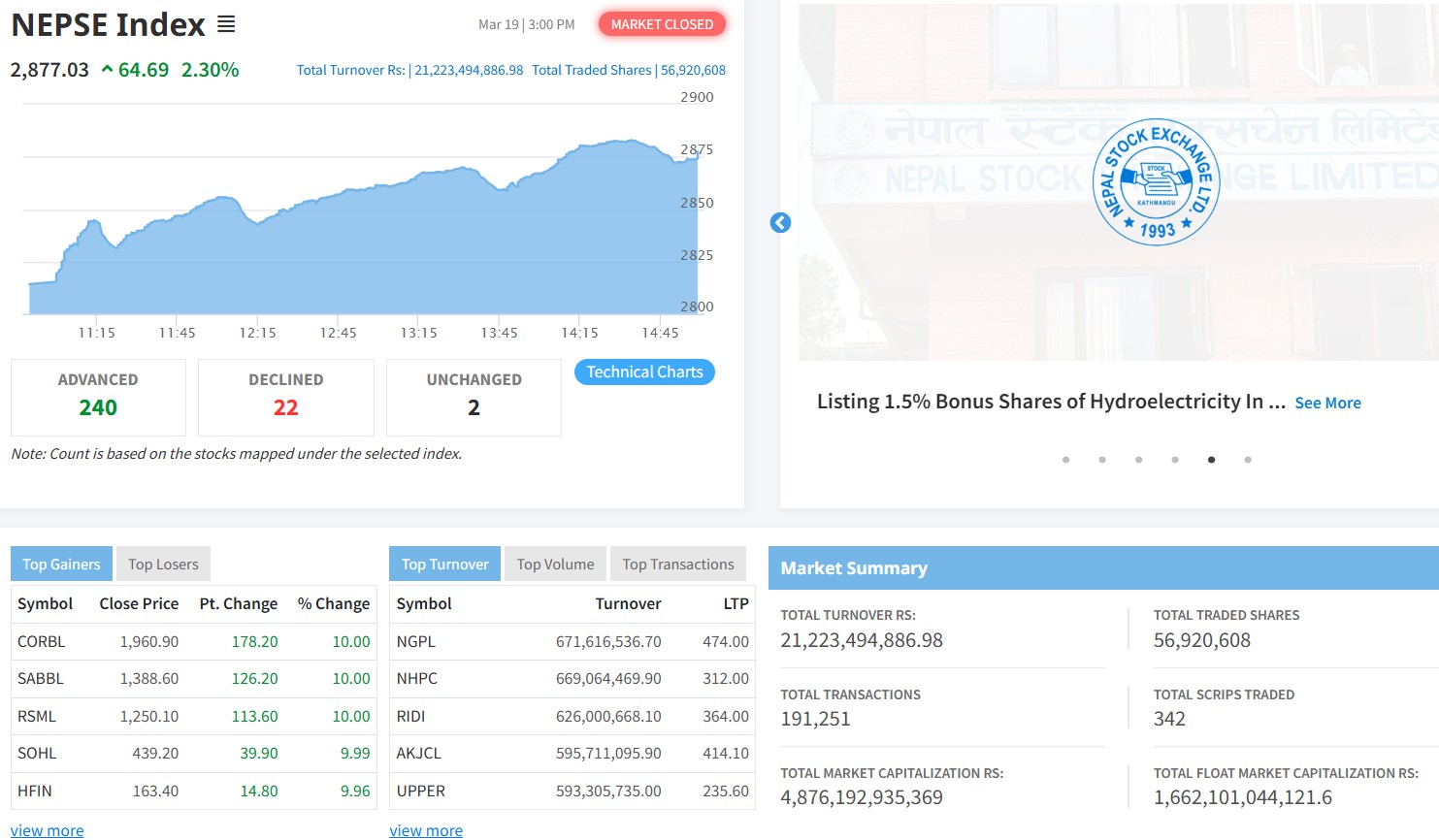Open Technical Charts
The image size is (1439, 840).
click(x=644, y=372)
